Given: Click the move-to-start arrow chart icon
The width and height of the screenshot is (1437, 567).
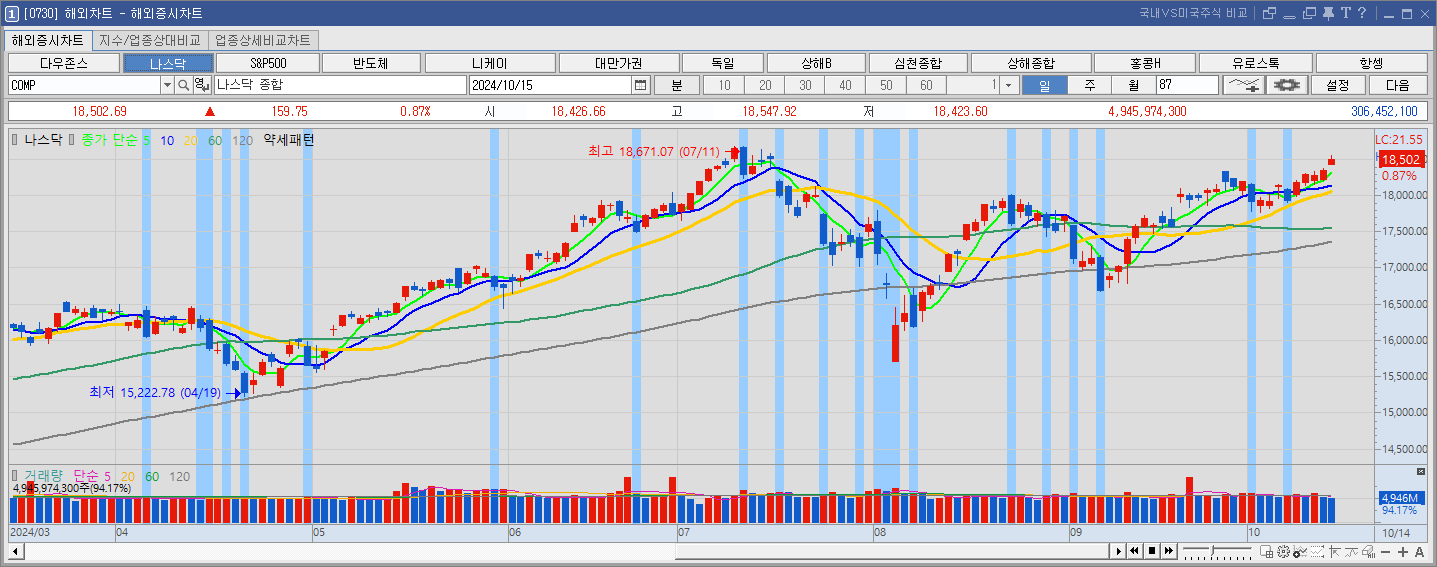Looking at the screenshot, I should click(1334, 552).
